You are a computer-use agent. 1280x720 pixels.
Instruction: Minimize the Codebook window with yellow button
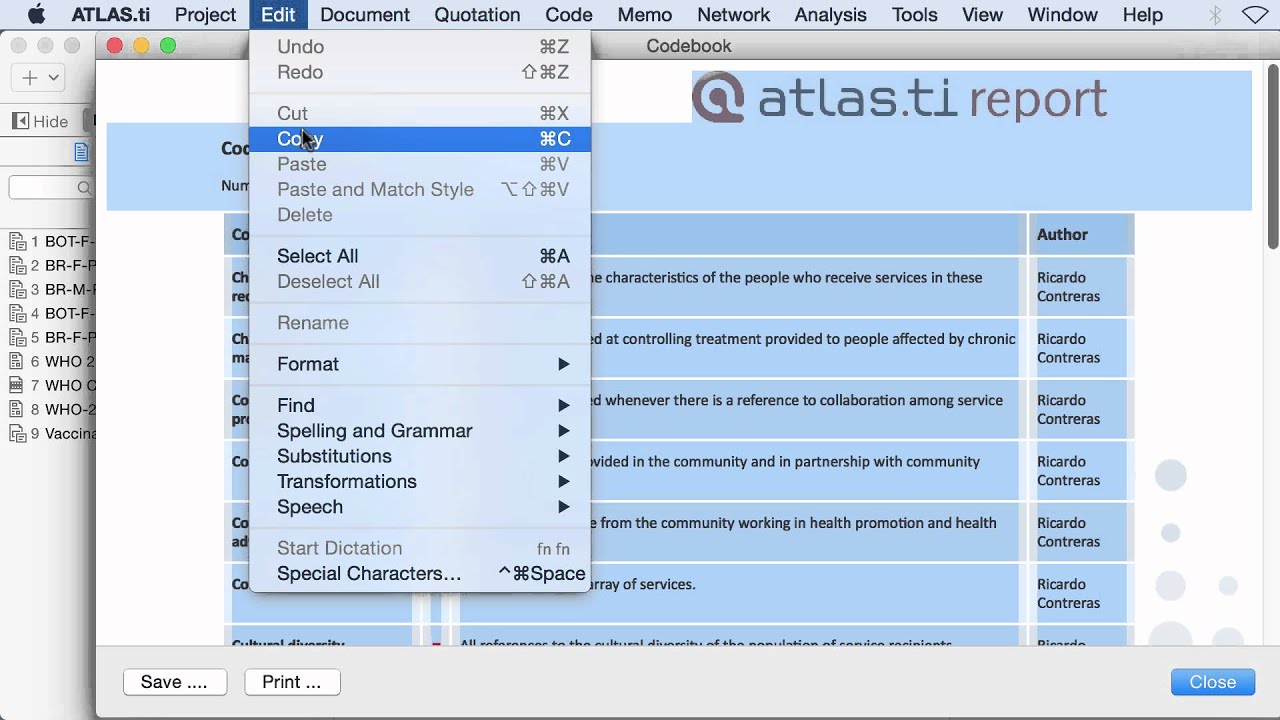(x=141, y=46)
